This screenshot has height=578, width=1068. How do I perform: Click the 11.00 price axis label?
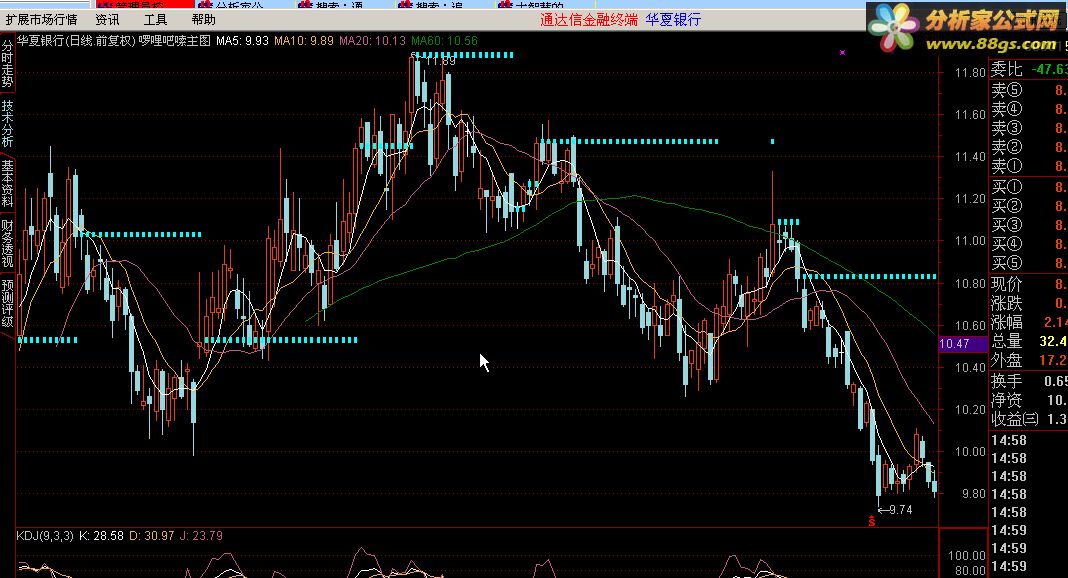pyautogui.click(x=970, y=241)
